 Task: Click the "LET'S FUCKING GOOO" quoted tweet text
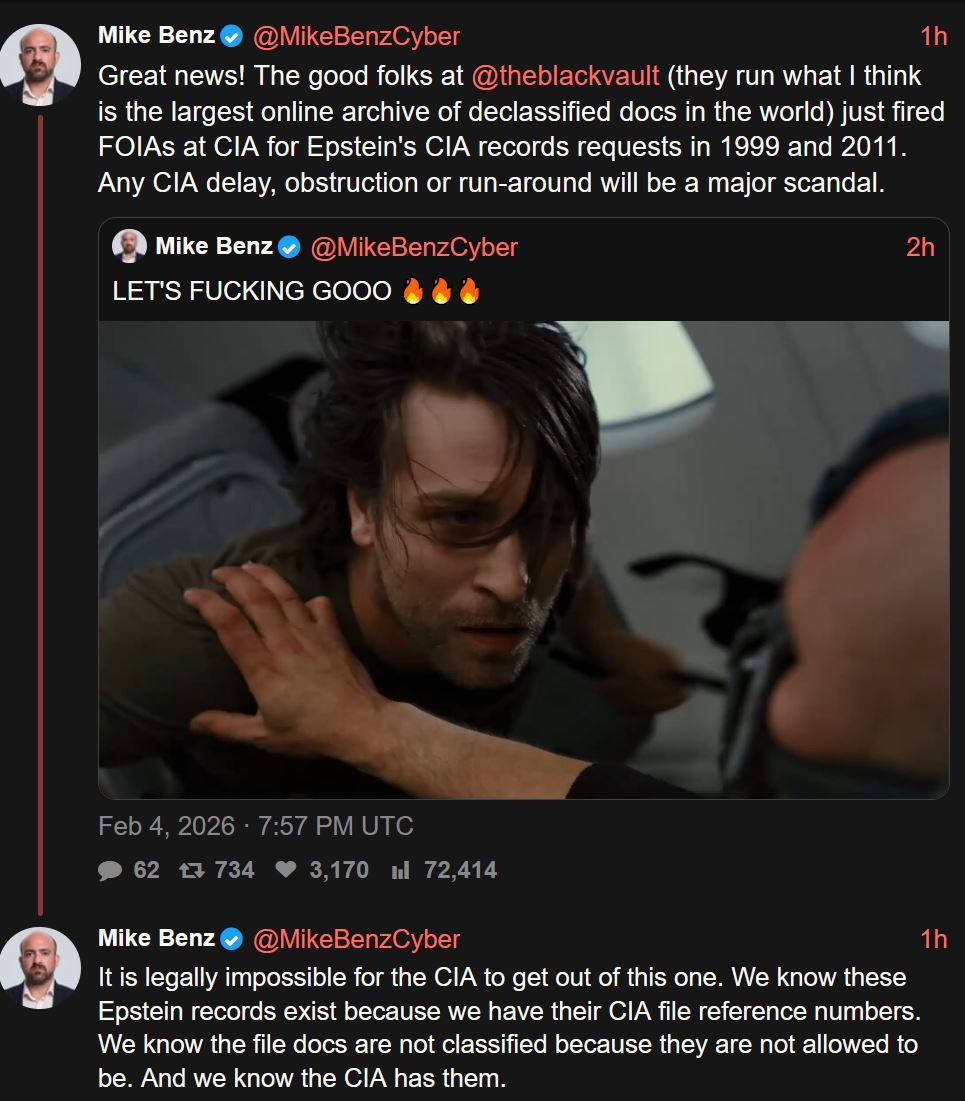[x=252, y=291]
